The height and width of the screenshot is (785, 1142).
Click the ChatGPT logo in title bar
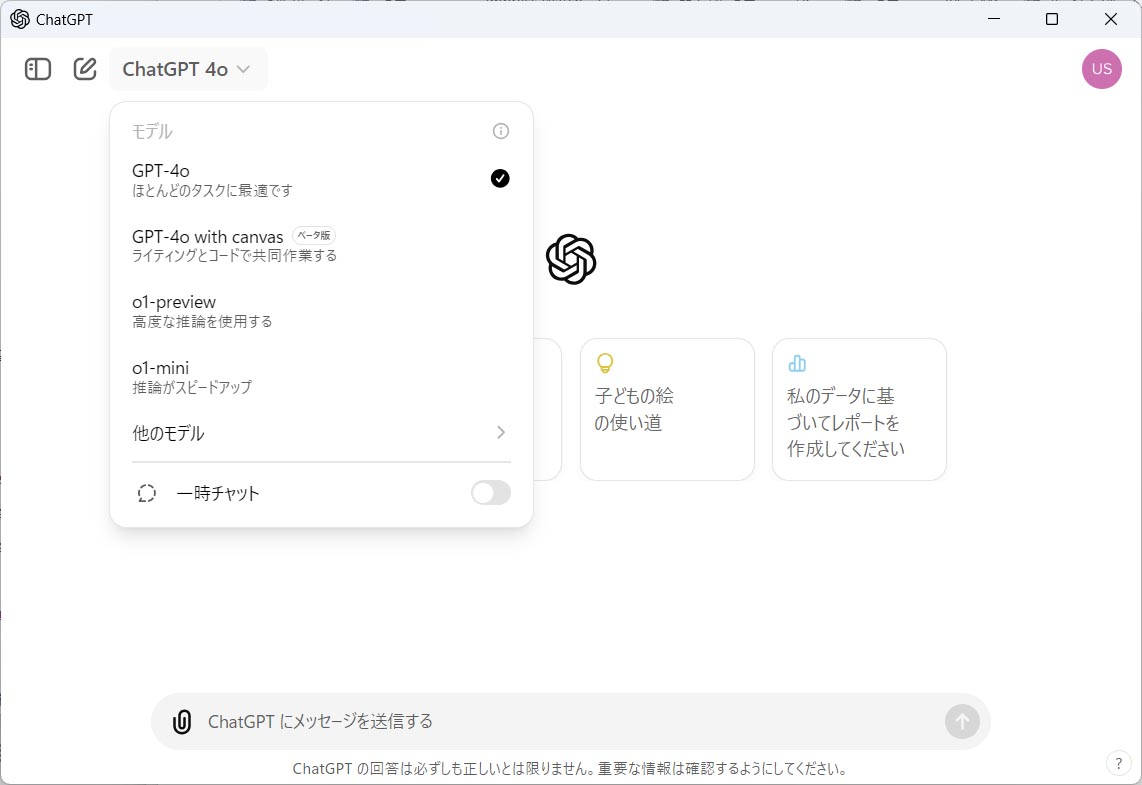click(x=20, y=19)
